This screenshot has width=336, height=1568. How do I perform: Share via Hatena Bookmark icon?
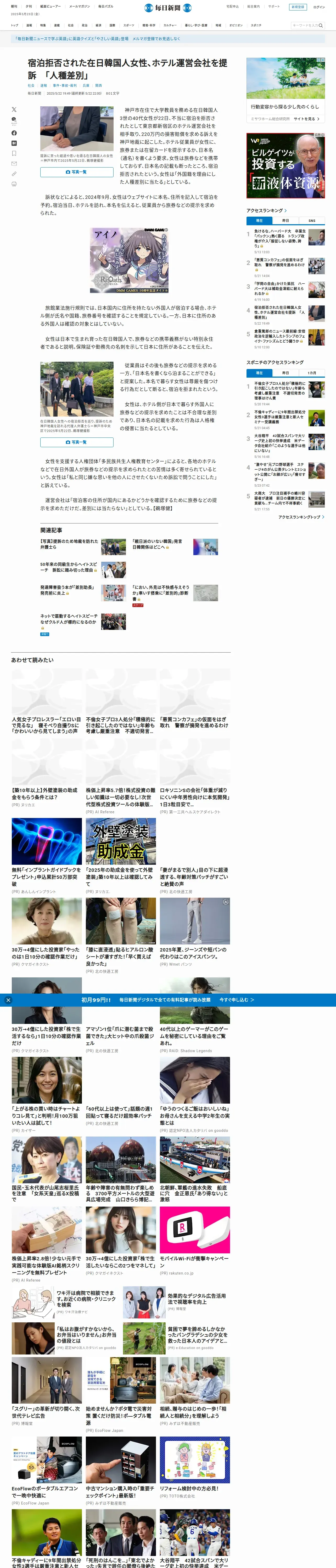(x=14, y=143)
